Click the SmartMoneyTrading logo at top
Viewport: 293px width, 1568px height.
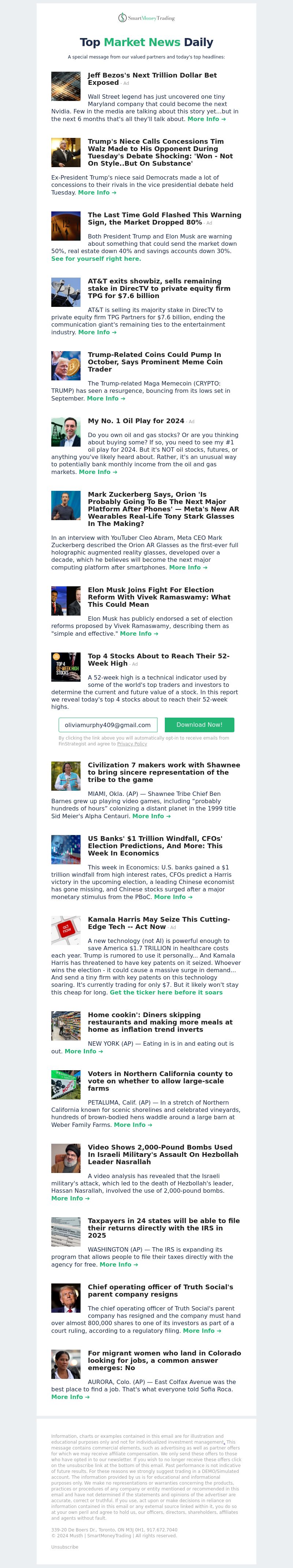146,18
